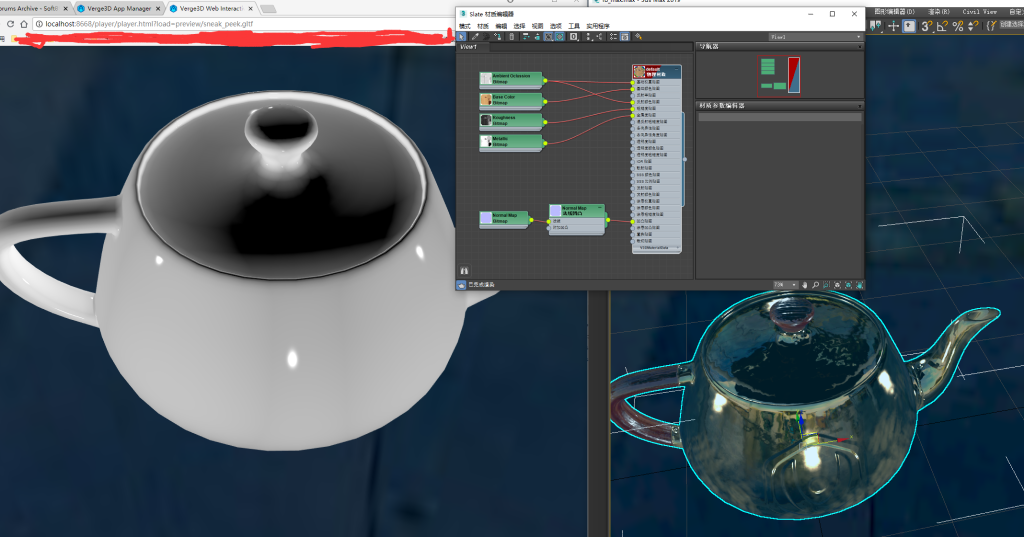Select the Ambient Occlusion Bitmap node
This screenshot has width=1024, height=537.
click(511, 79)
